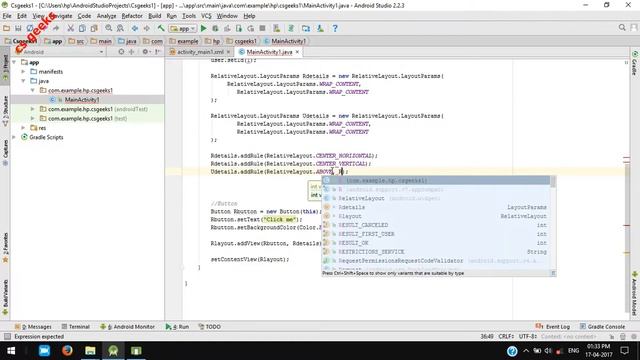
Task: Select Rdetails in autocomplete list
Action: [x=436, y=207]
